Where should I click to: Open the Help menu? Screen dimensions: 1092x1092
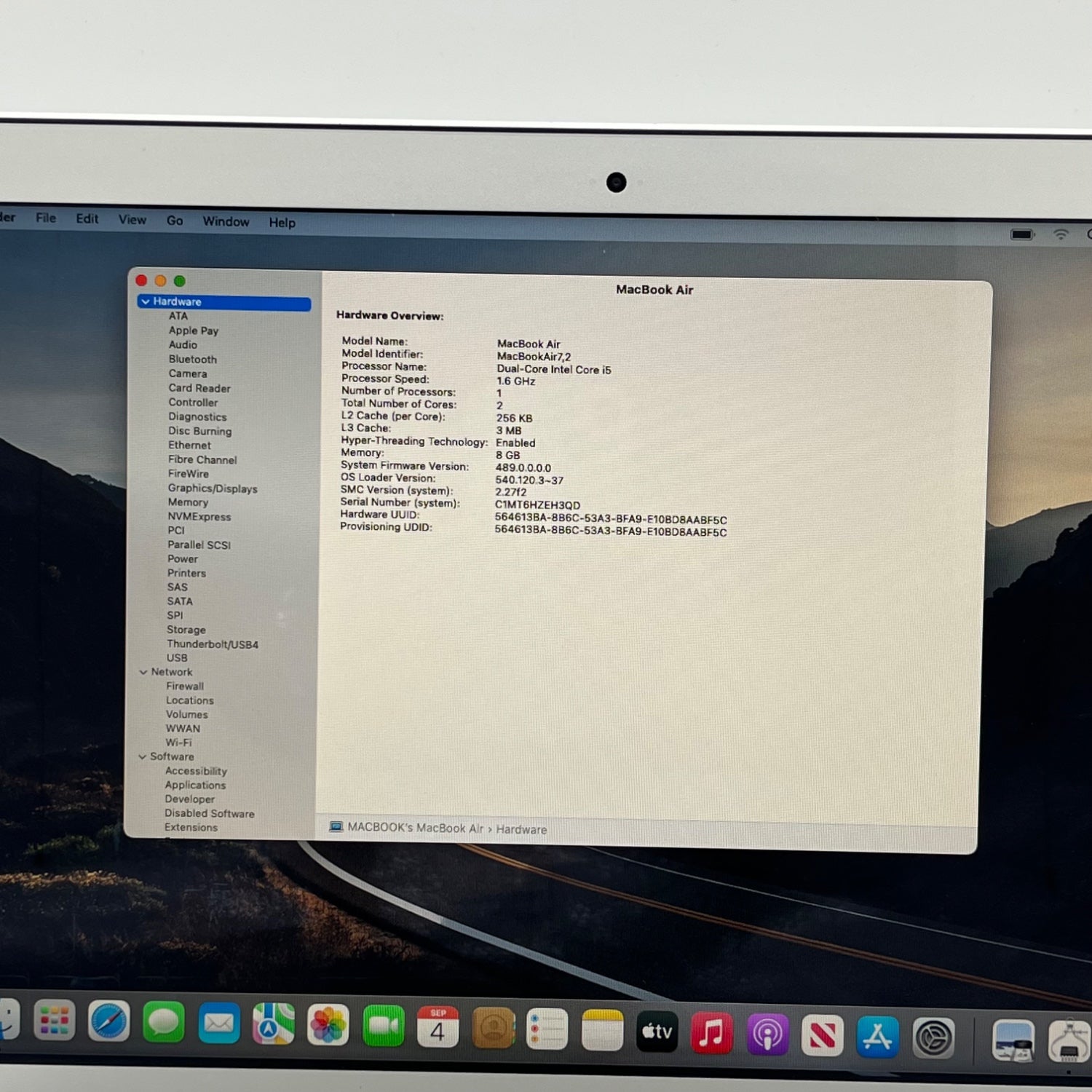coord(282,223)
